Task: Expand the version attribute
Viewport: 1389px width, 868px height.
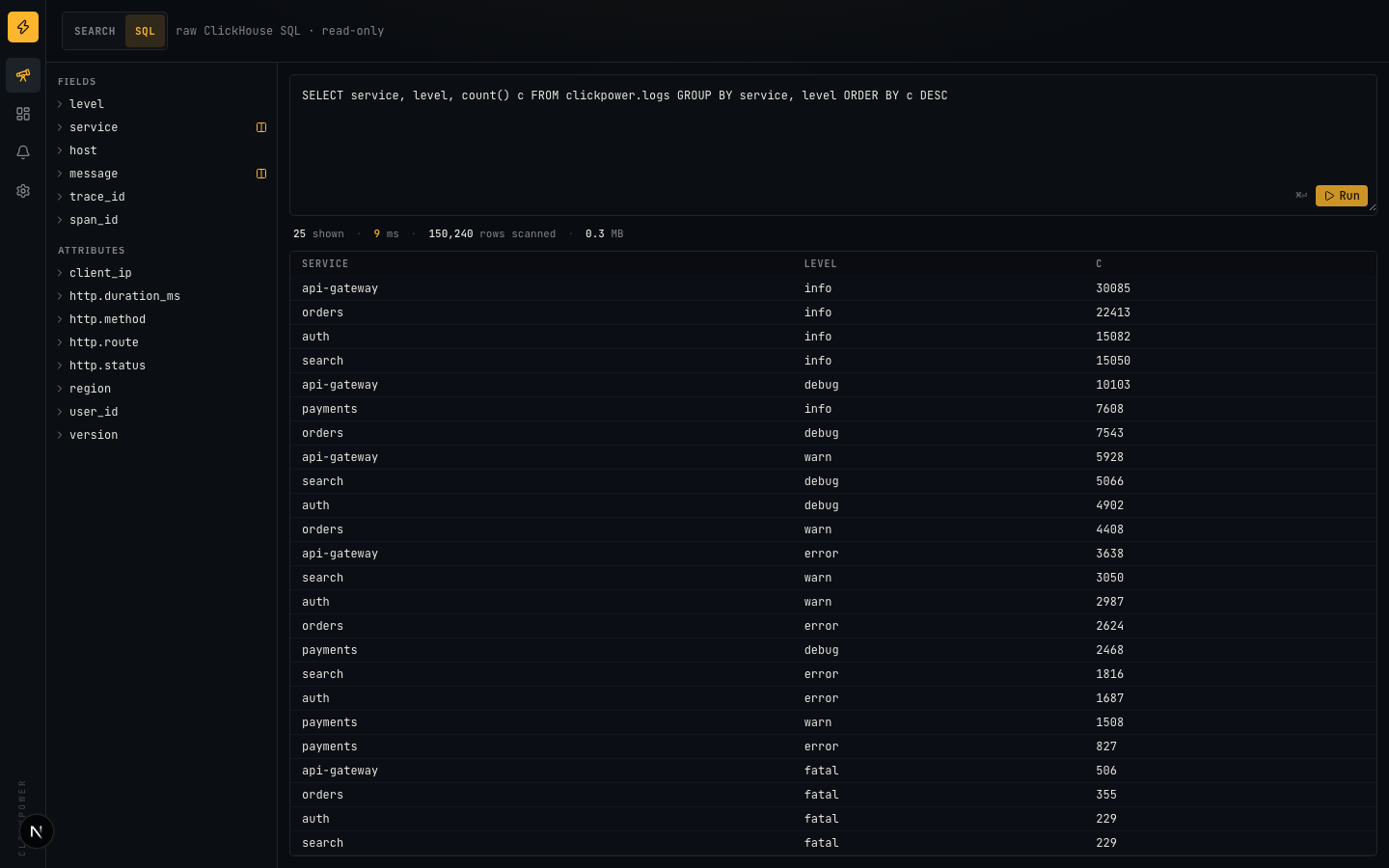Action: click(161, 435)
